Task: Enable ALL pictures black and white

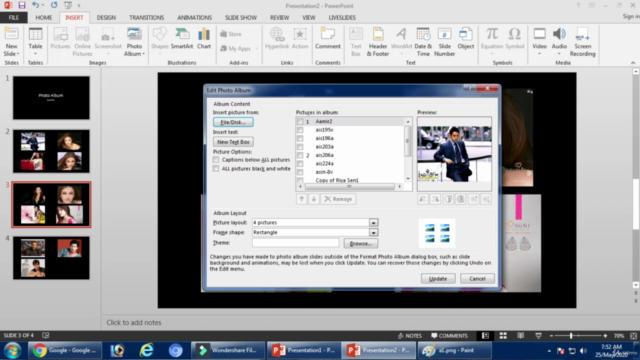Action: [216, 169]
